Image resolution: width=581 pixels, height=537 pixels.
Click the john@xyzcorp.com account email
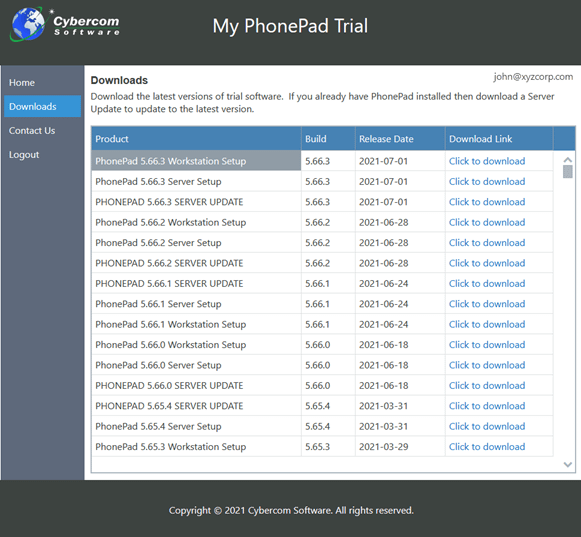[533, 77]
